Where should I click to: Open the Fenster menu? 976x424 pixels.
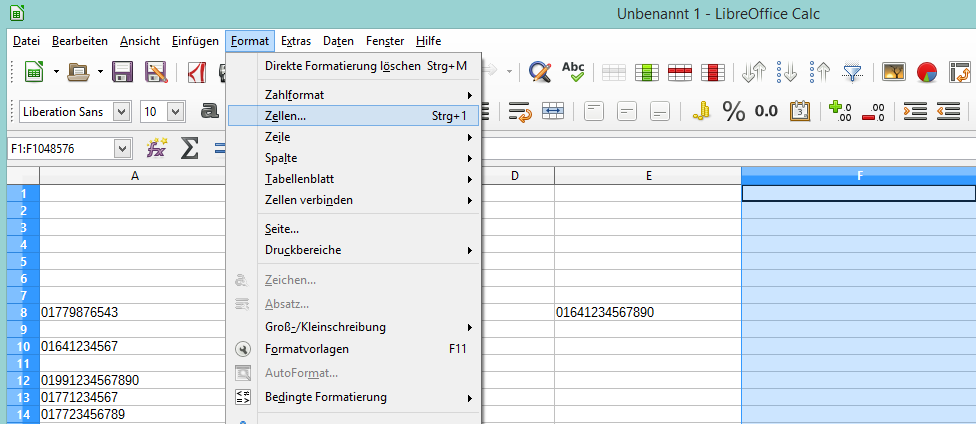(x=385, y=41)
